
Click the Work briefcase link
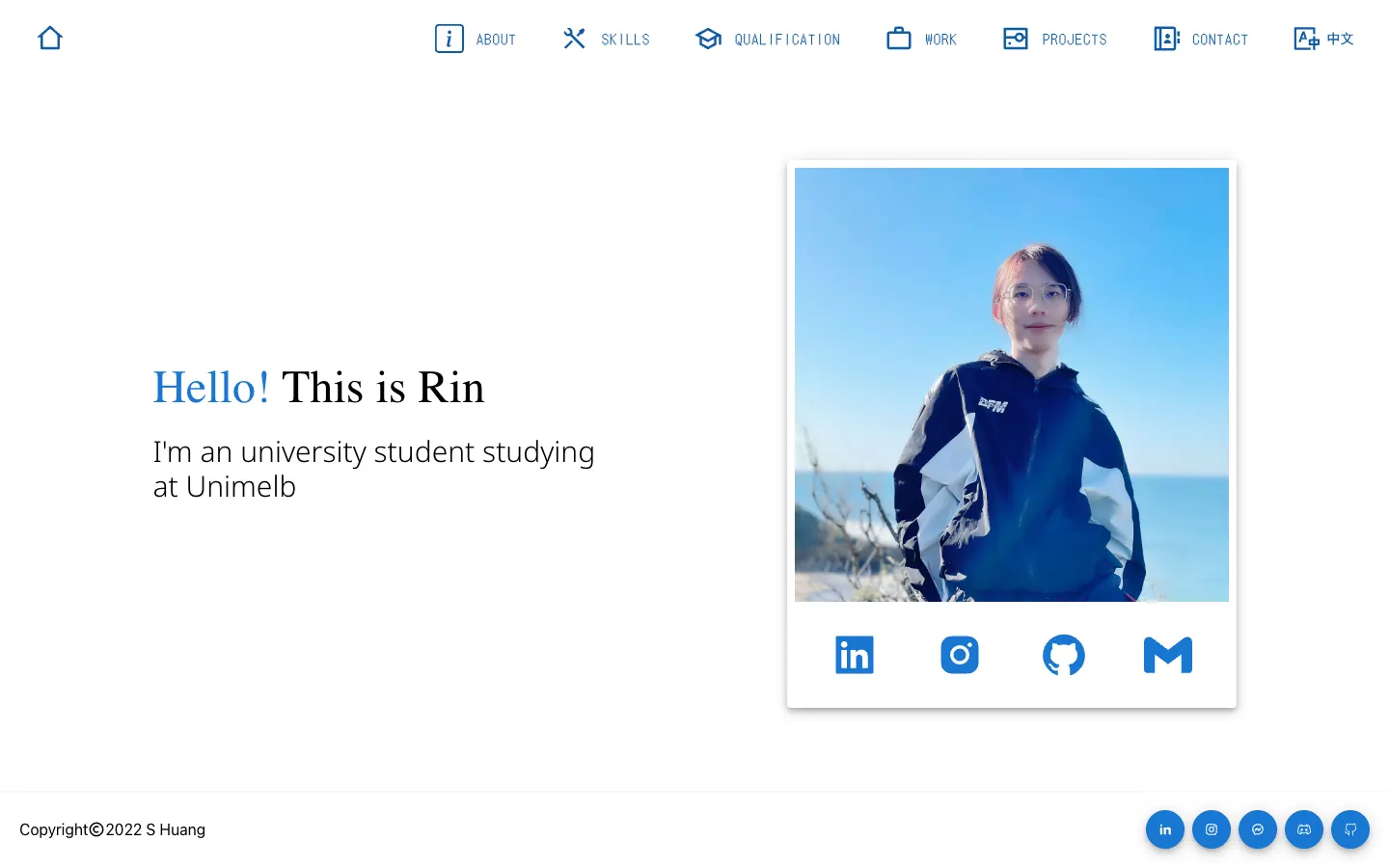click(x=921, y=39)
